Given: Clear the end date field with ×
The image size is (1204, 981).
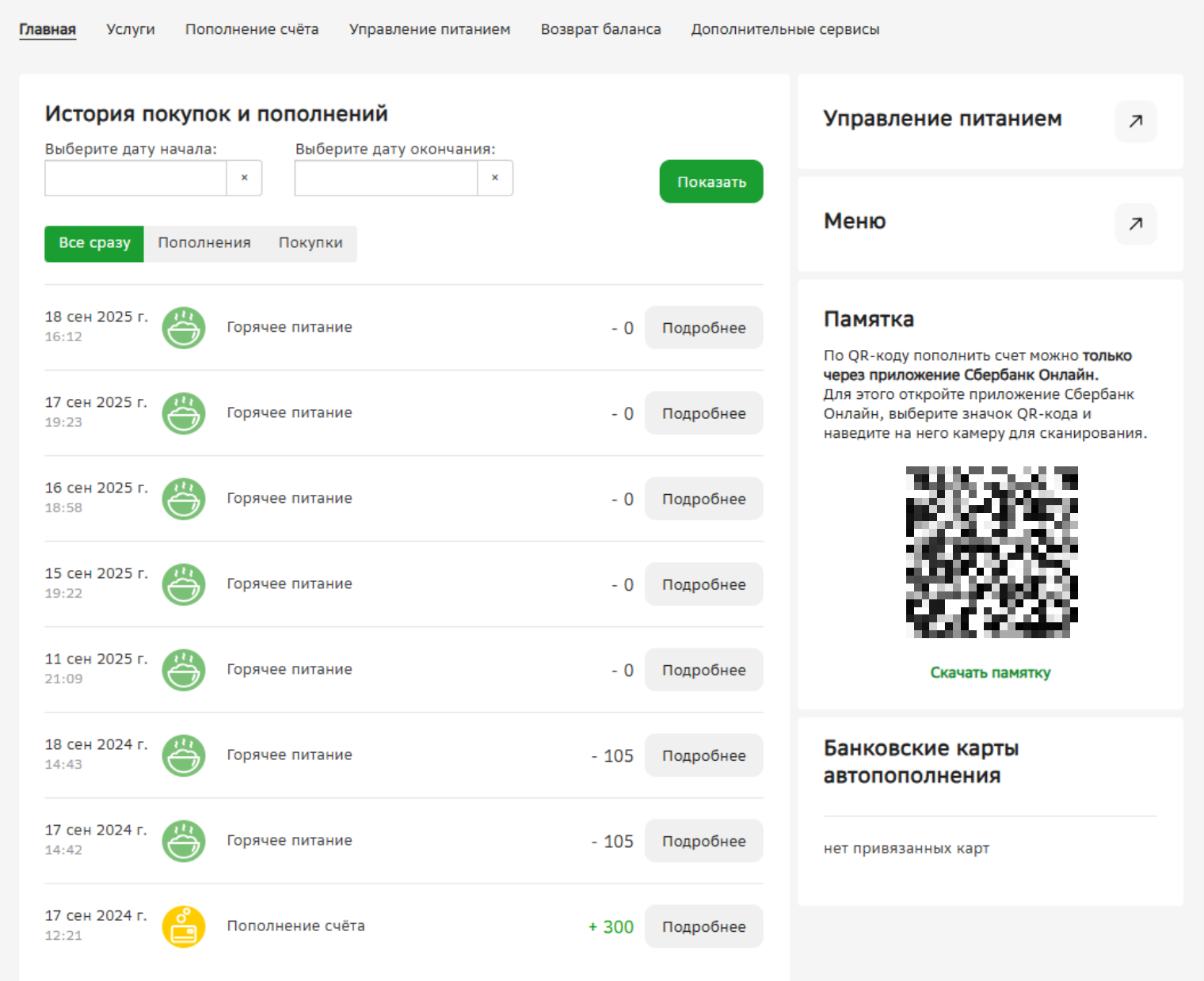Looking at the screenshot, I should tap(494, 178).
